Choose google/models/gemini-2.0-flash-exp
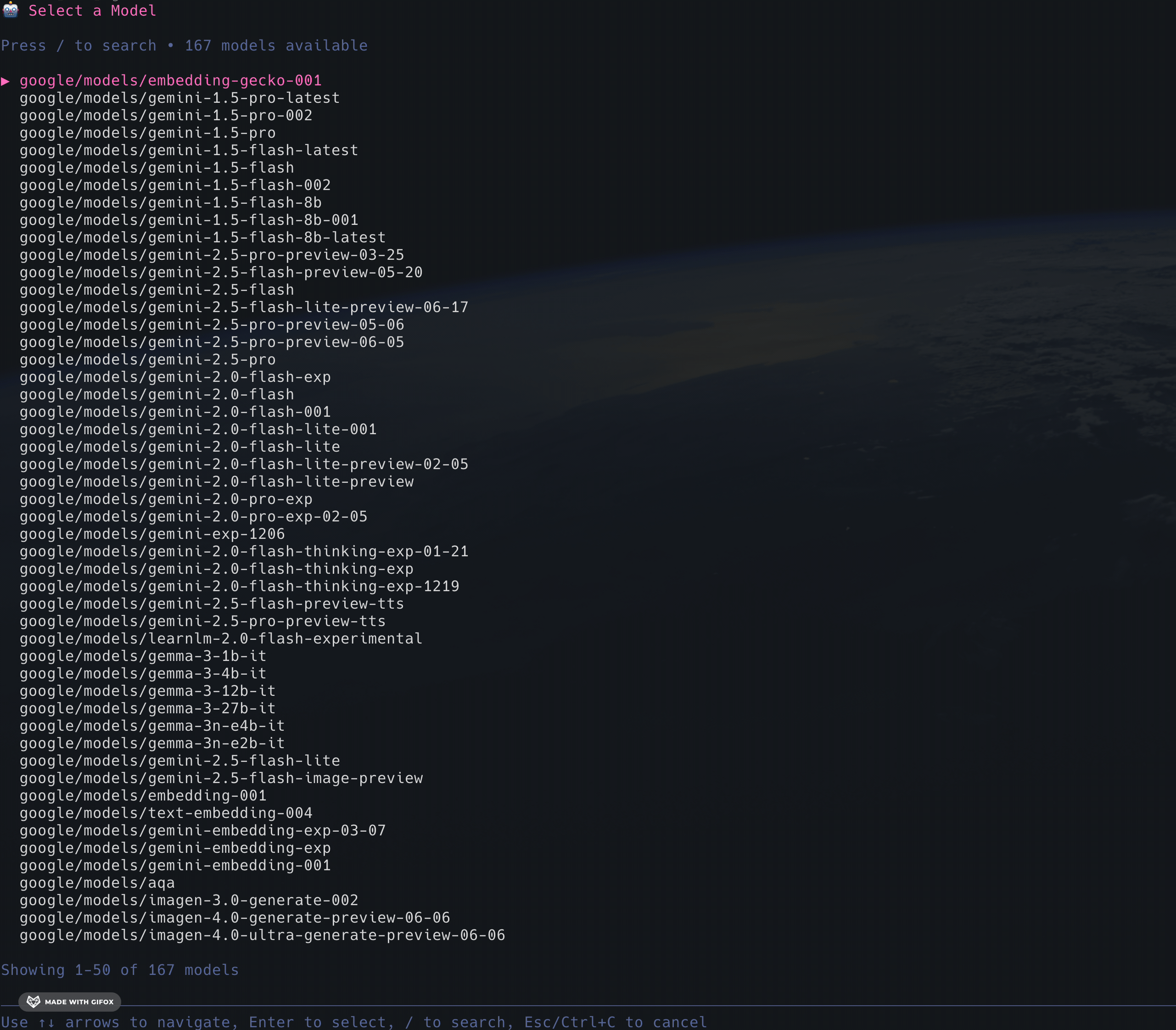 click(x=175, y=377)
